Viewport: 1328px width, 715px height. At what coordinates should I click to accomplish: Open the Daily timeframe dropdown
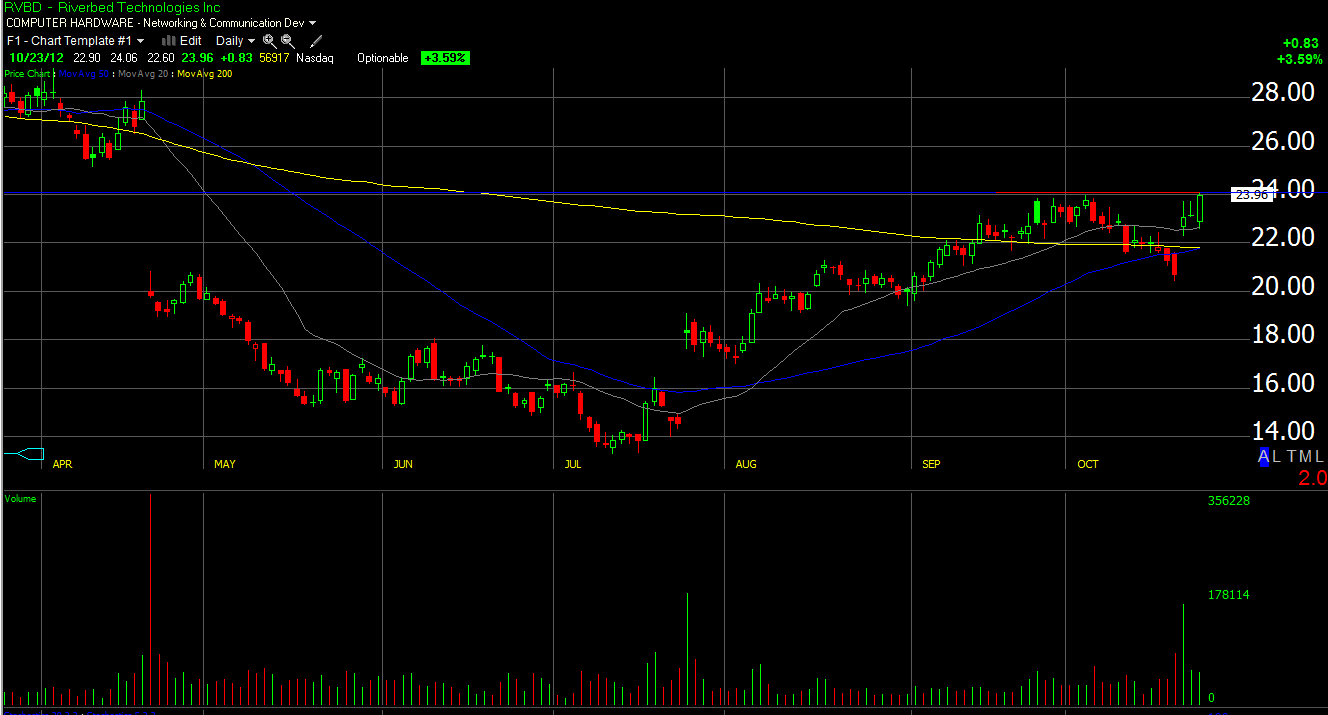click(236, 41)
